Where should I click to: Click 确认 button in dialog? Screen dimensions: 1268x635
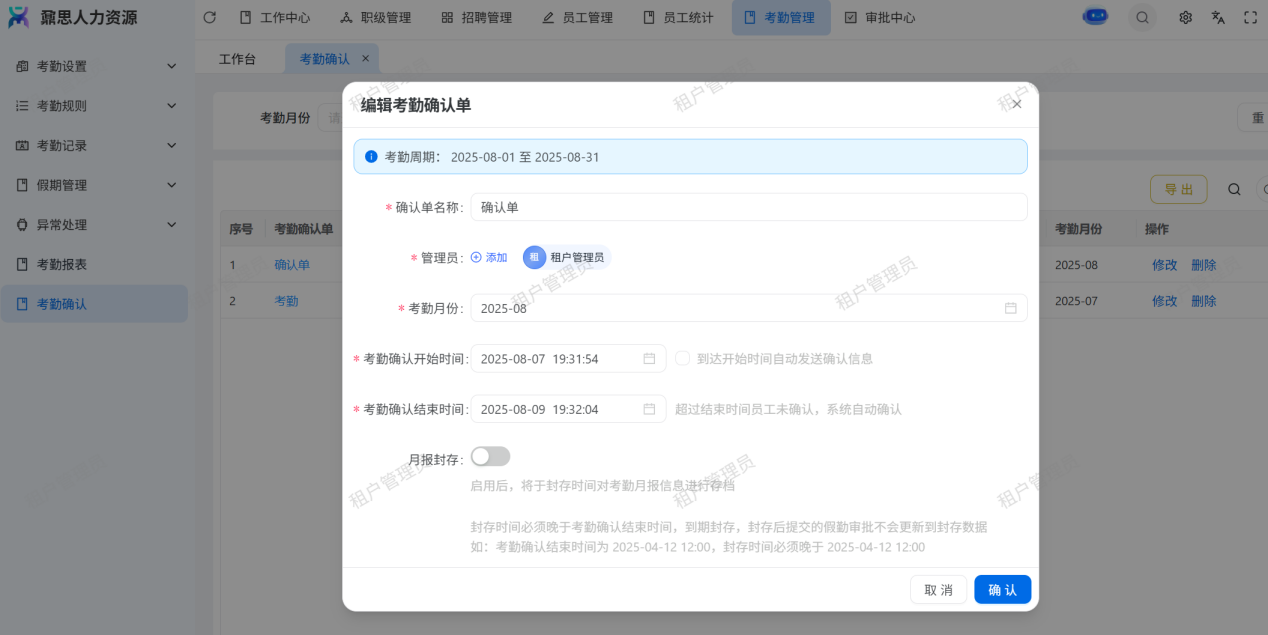(x=1002, y=590)
